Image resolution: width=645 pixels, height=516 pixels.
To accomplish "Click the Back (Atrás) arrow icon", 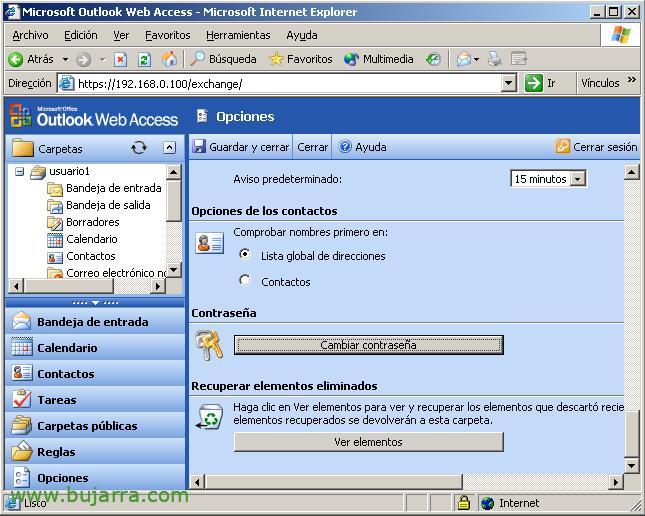I will (x=16, y=59).
